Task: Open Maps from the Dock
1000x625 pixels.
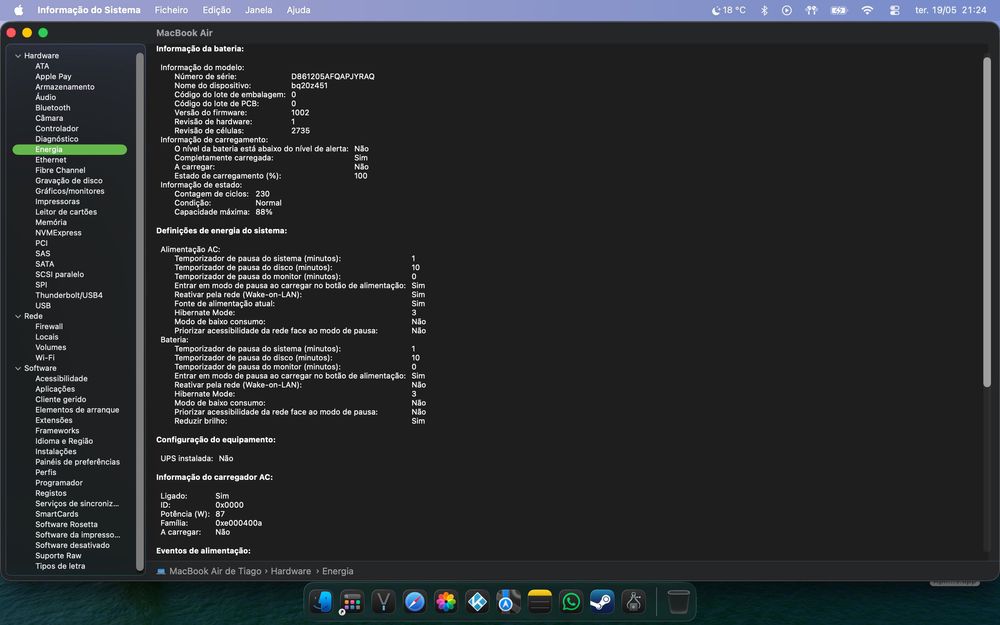Action: click(508, 601)
